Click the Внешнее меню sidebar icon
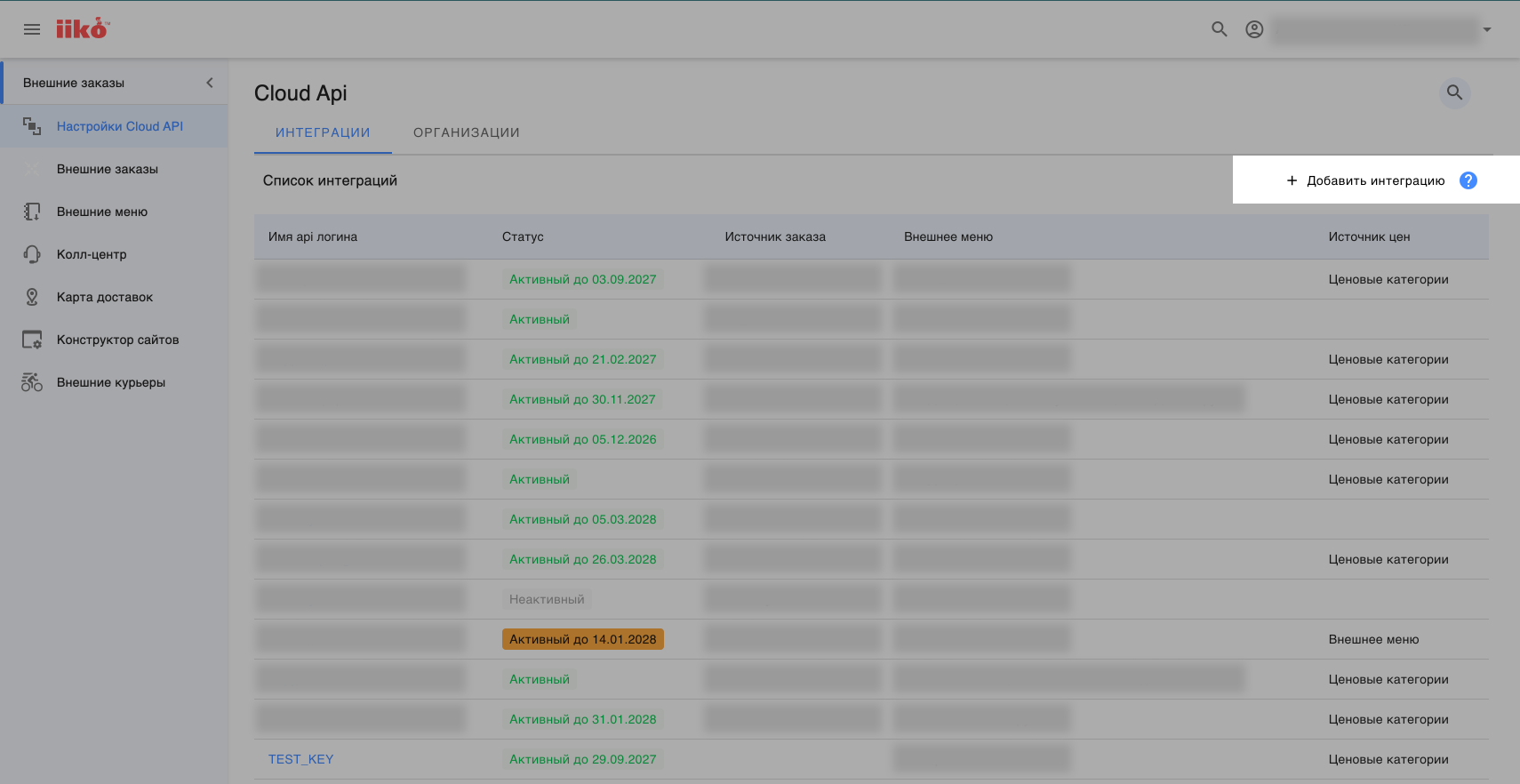The image size is (1520, 784). click(32, 212)
